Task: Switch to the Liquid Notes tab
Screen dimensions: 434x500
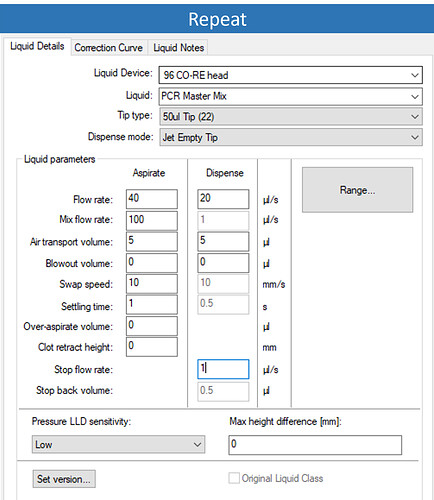Action: pos(178,48)
